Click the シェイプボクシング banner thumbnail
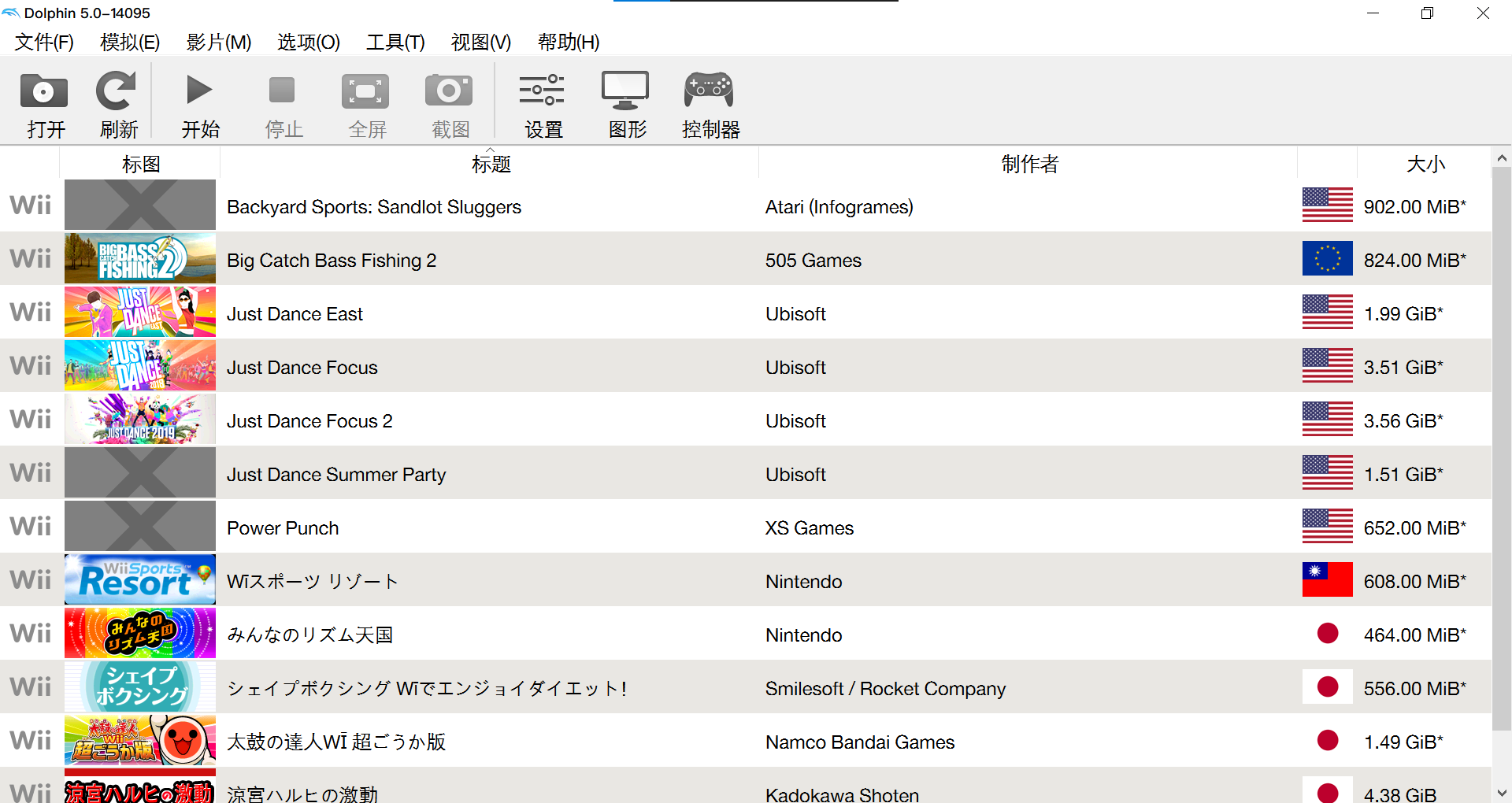Screen dimensions: 1512x803 (x=140, y=686)
